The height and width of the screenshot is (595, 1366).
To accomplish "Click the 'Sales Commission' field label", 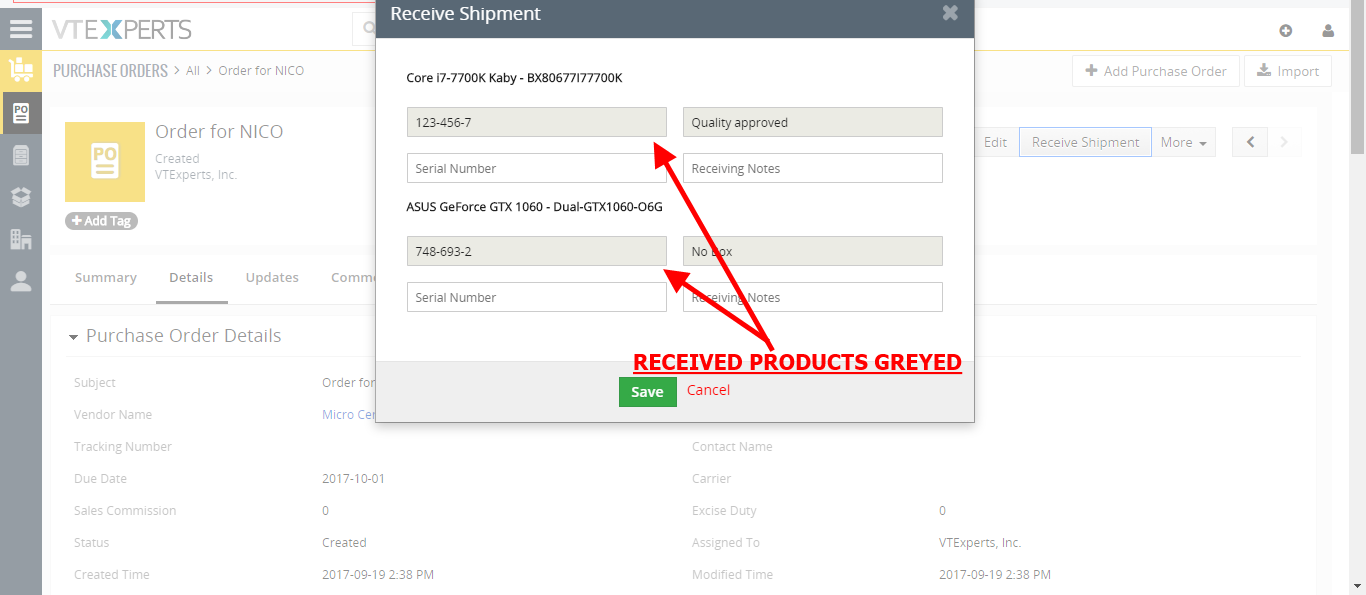I will click(x=125, y=510).
